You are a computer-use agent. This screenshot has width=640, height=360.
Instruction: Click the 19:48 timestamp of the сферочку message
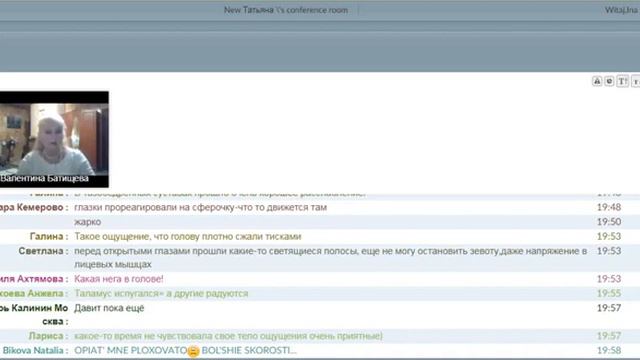point(609,207)
